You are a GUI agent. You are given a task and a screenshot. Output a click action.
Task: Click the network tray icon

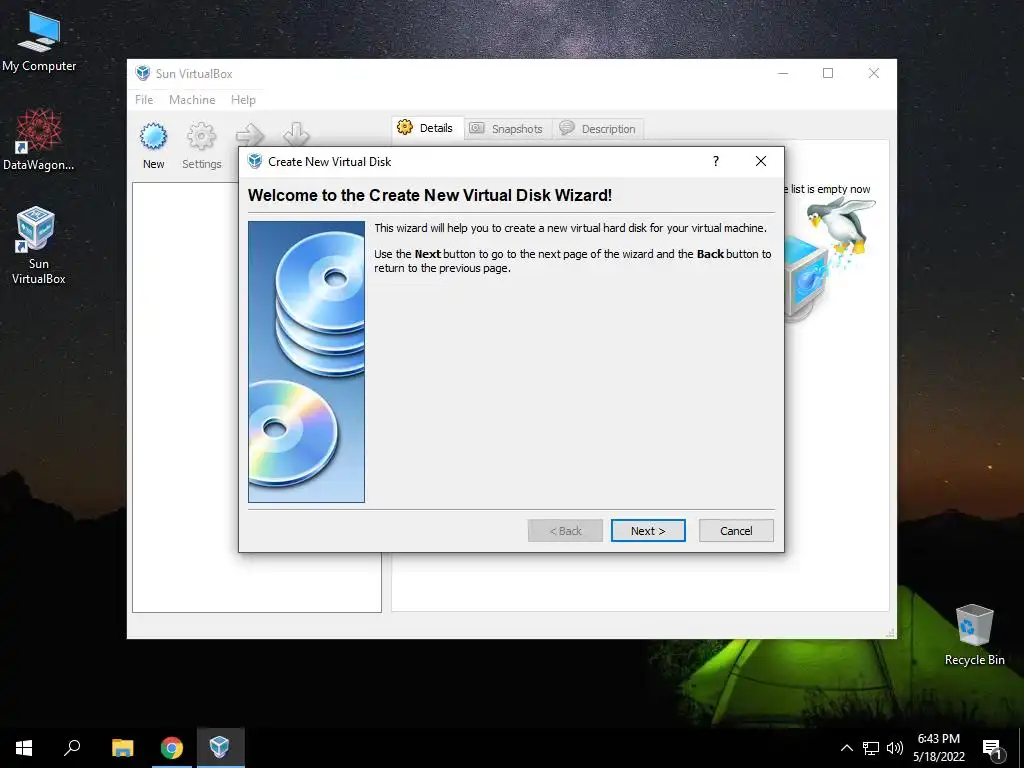click(x=871, y=748)
